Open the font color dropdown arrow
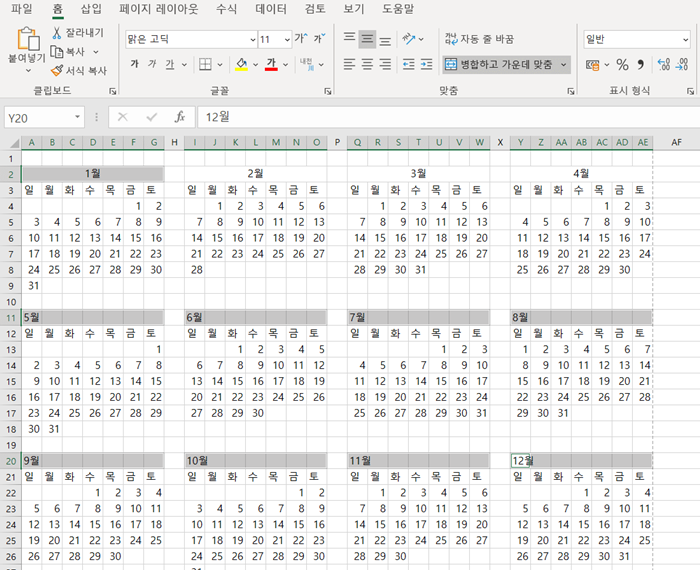 [285, 65]
